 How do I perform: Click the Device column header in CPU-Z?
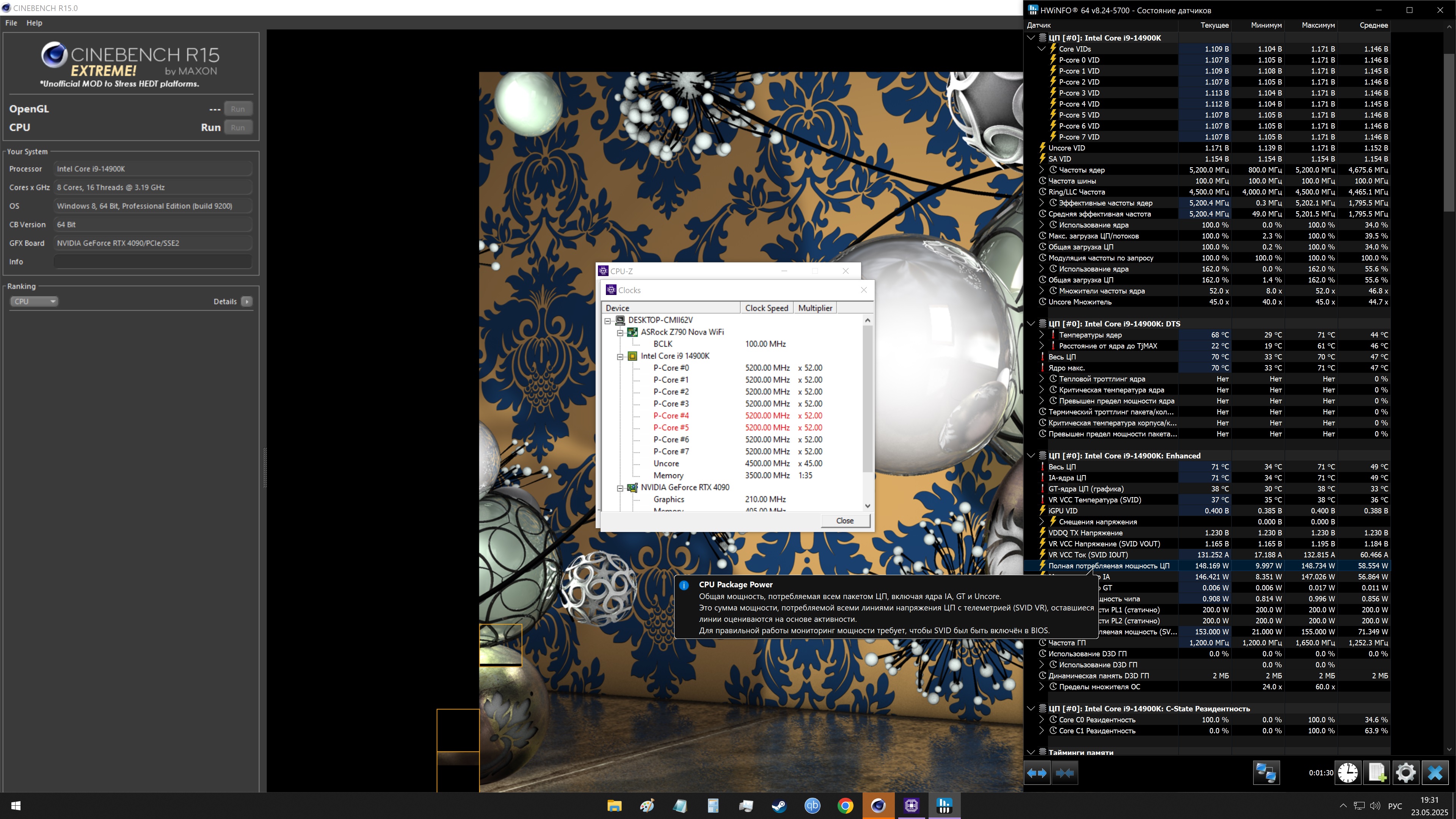672,308
